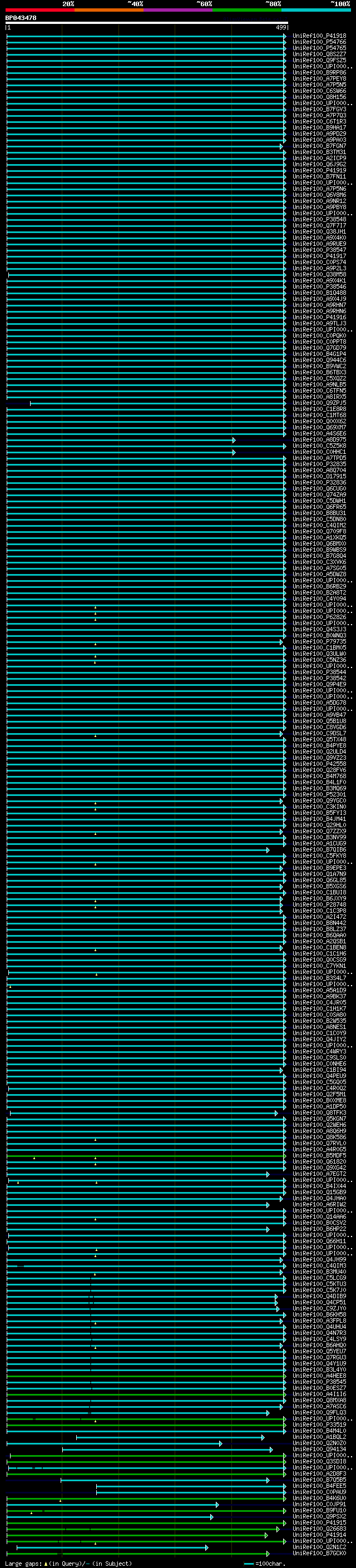Click the label UniRef100_A8IRX5

pos(319,397)
